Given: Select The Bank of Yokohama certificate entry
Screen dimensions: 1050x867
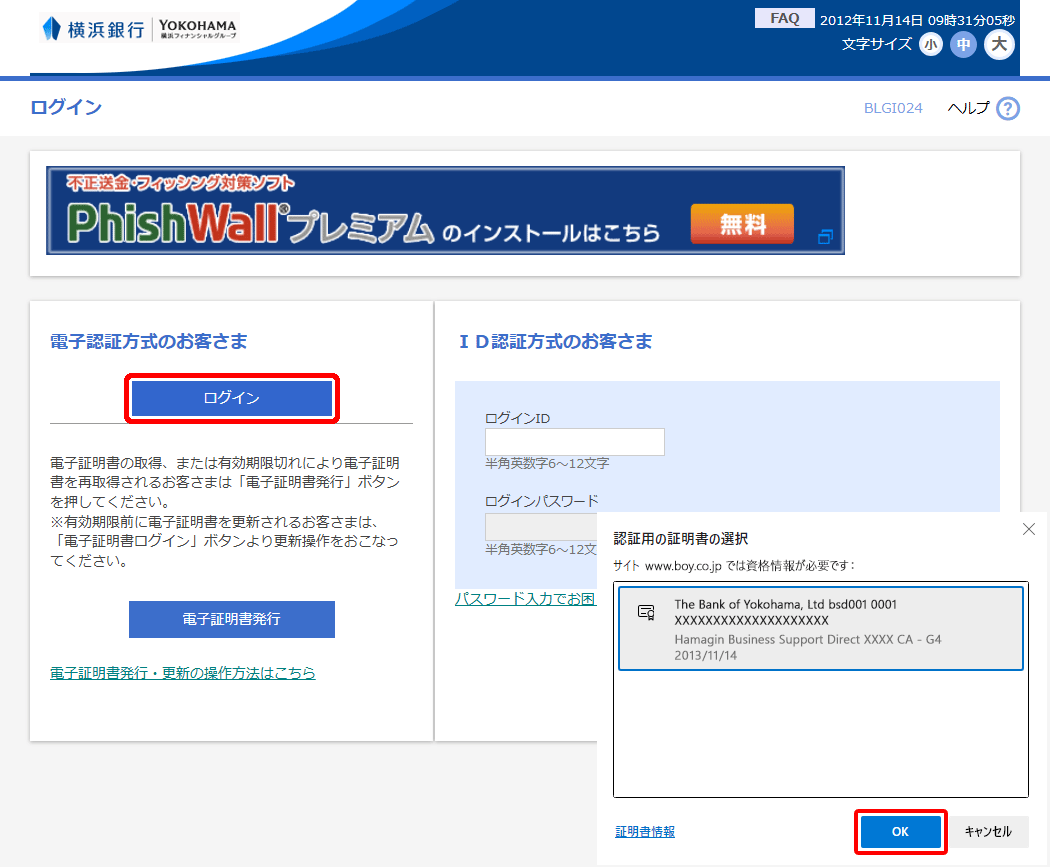Looking at the screenshot, I should click(820, 627).
